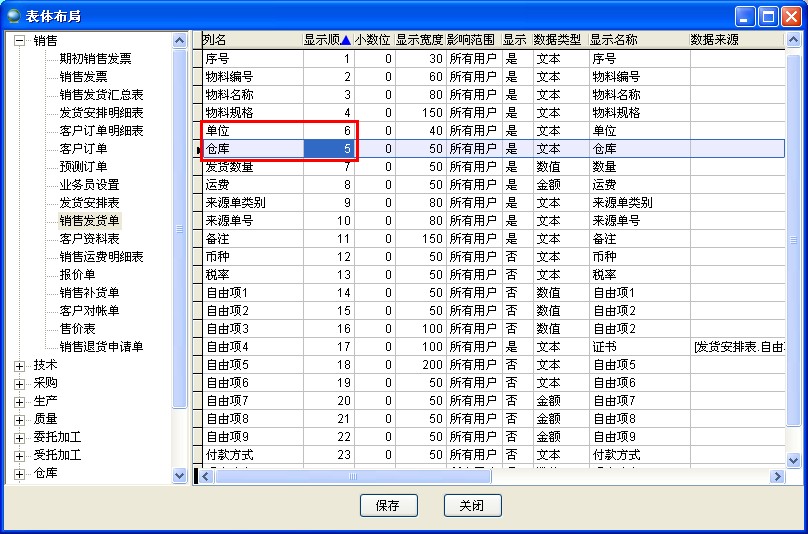Screen dimensions: 808x534
Task: Edit display order cell of 仓库 row
Action: coord(329,149)
